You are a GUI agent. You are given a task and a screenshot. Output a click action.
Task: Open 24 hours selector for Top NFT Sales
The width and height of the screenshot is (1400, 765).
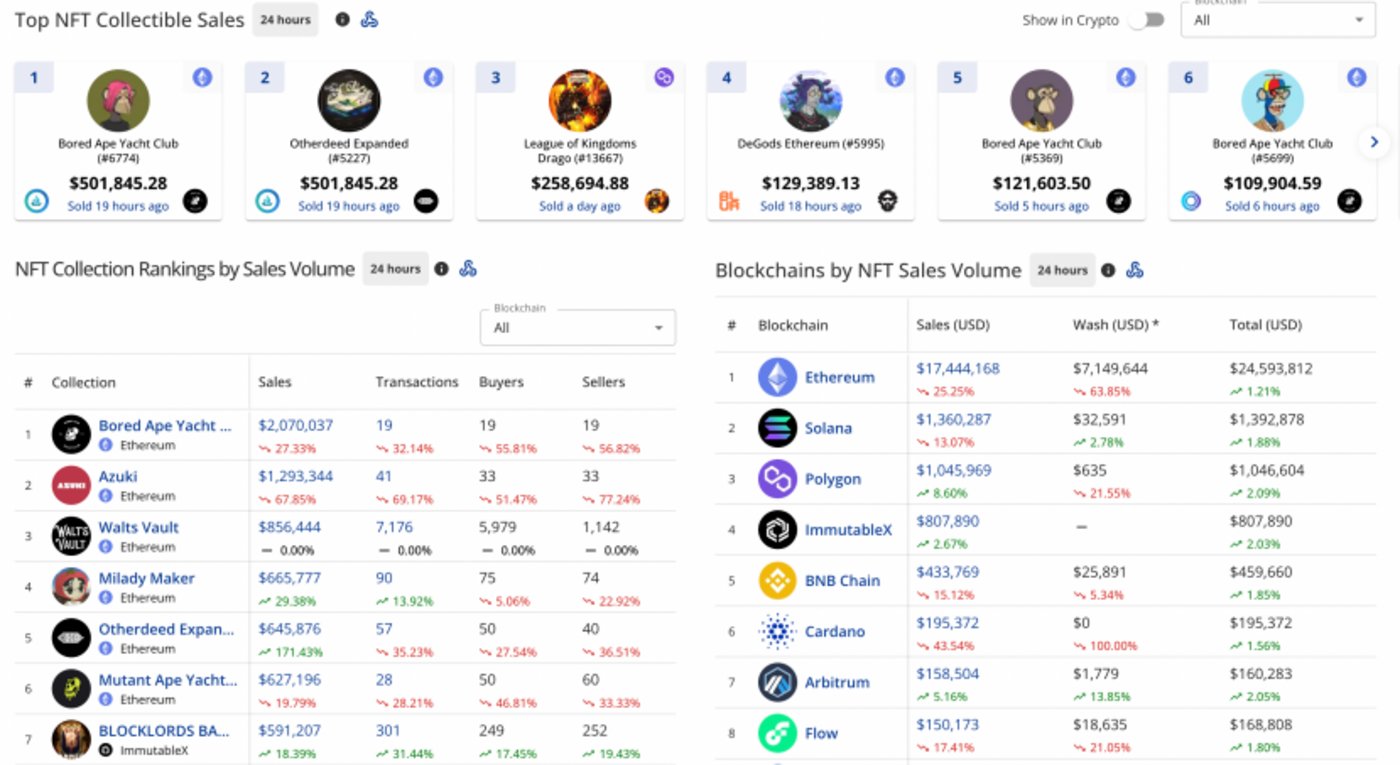point(285,20)
